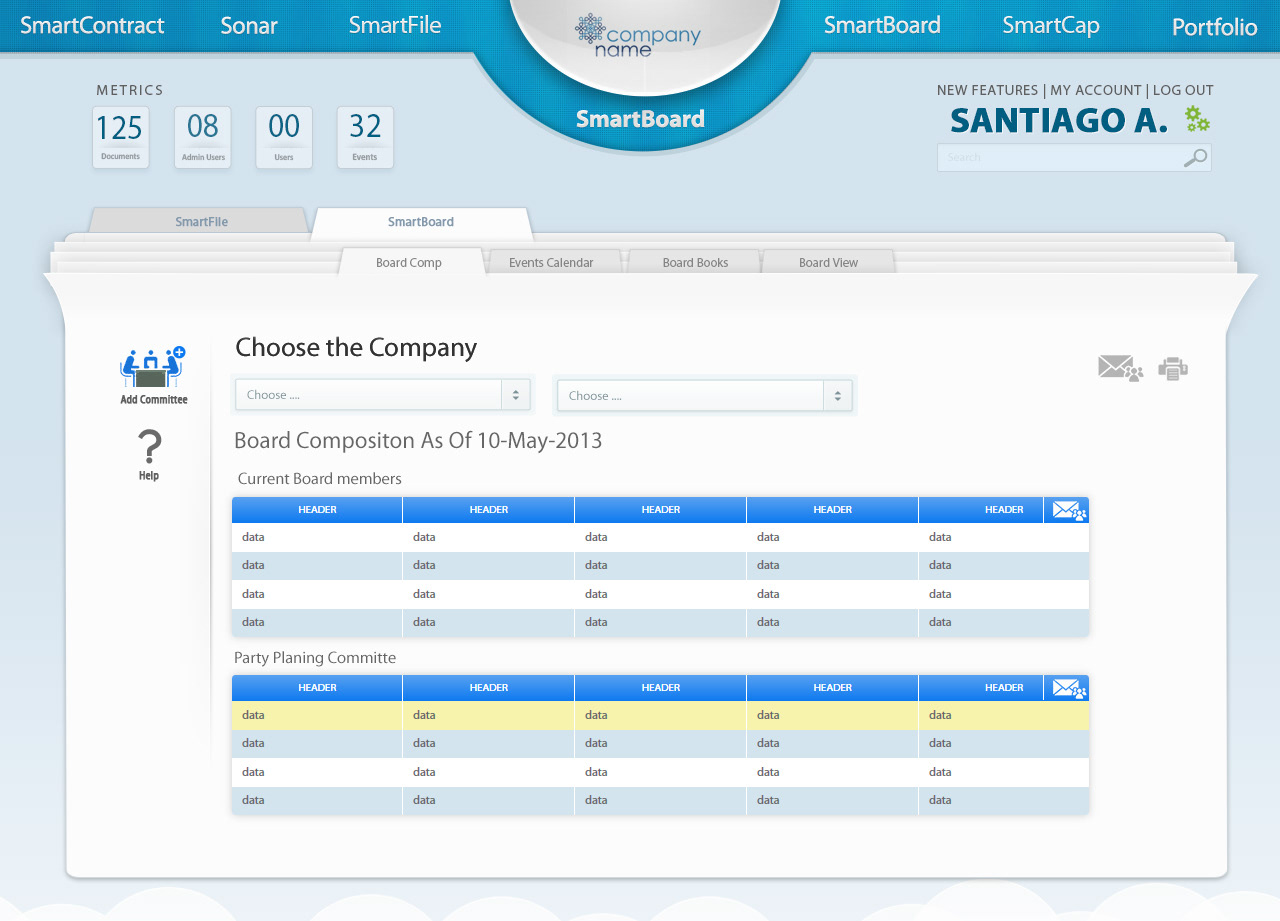This screenshot has height=921, width=1280.
Task: Click the Add Committee icon
Action: tap(153, 367)
